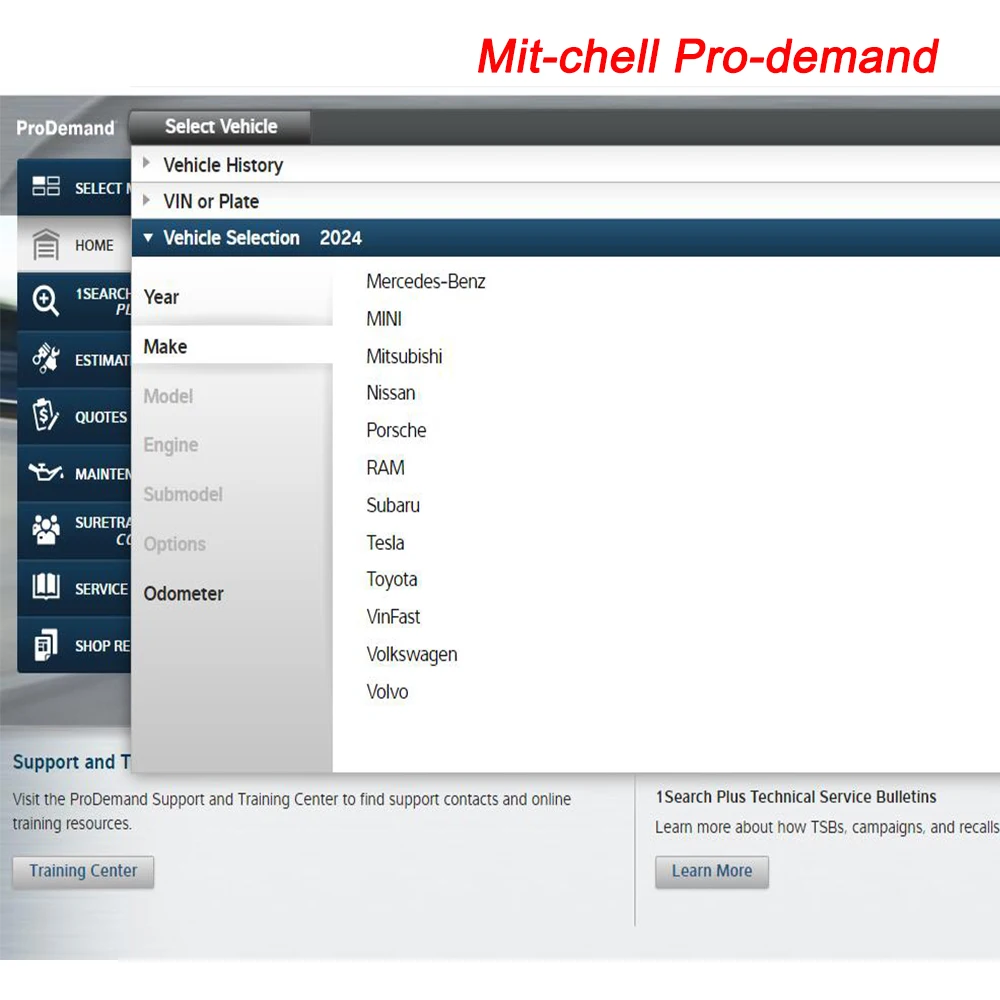Viewport: 1000px width, 1000px height.
Task: Expand the VIN or Plate section arrow
Action: point(147,200)
